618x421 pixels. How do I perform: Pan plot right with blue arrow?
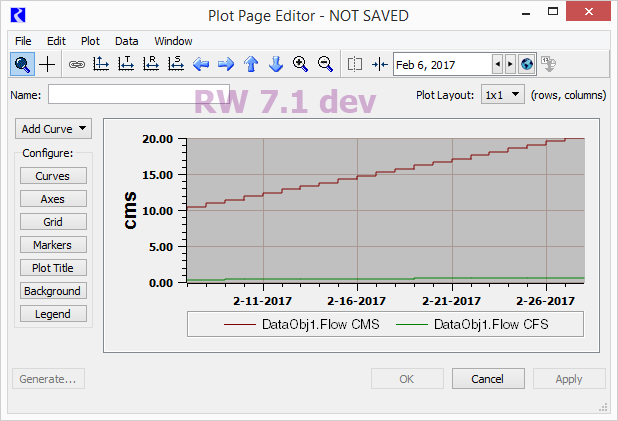tap(226, 64)
